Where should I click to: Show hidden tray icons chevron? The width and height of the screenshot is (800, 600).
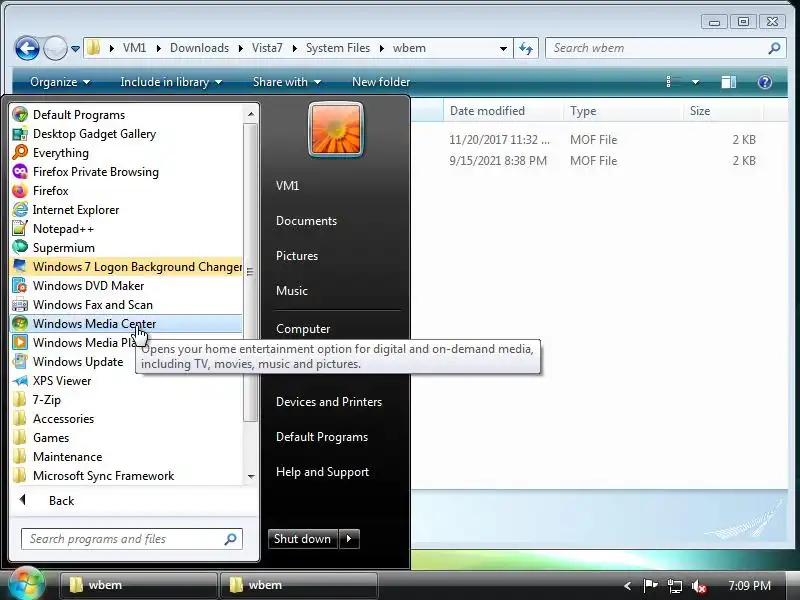[x=627, y=586]
